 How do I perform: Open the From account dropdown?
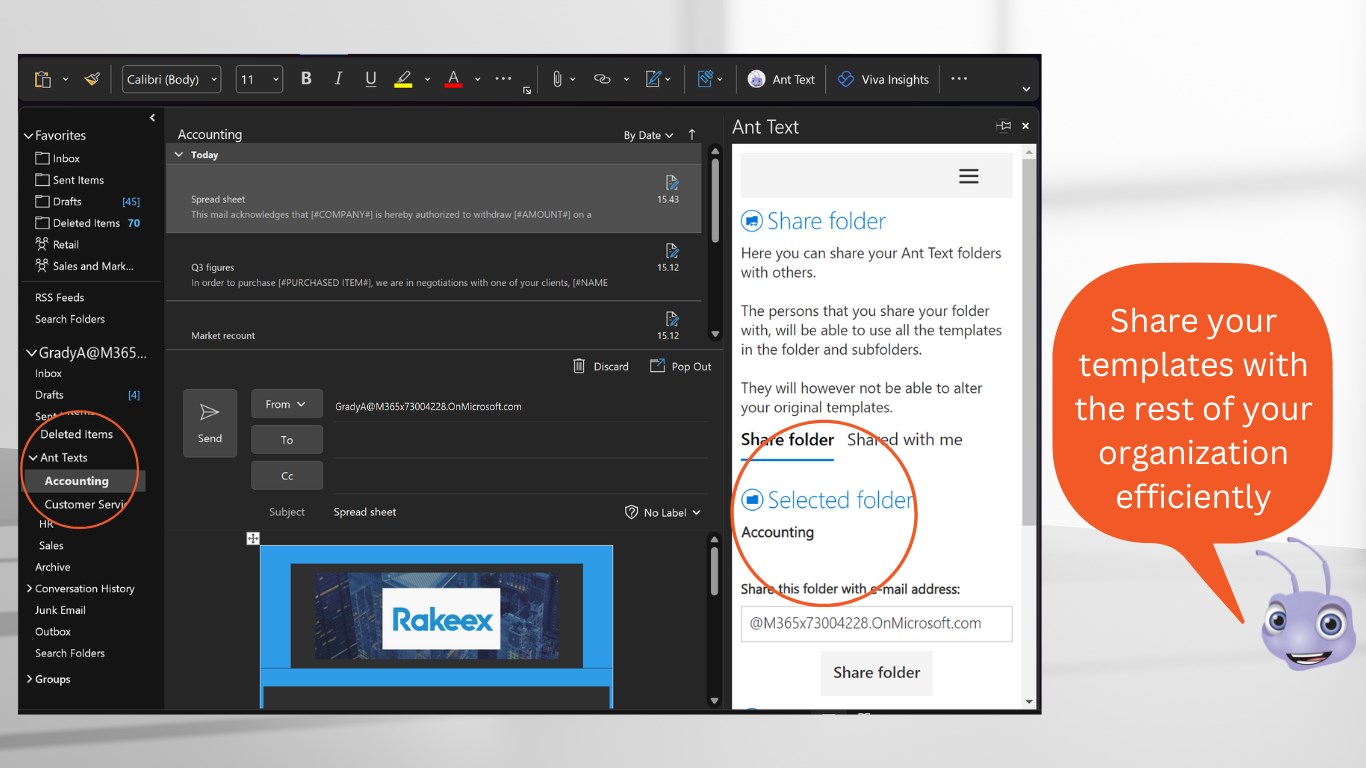tap(286, 404)
